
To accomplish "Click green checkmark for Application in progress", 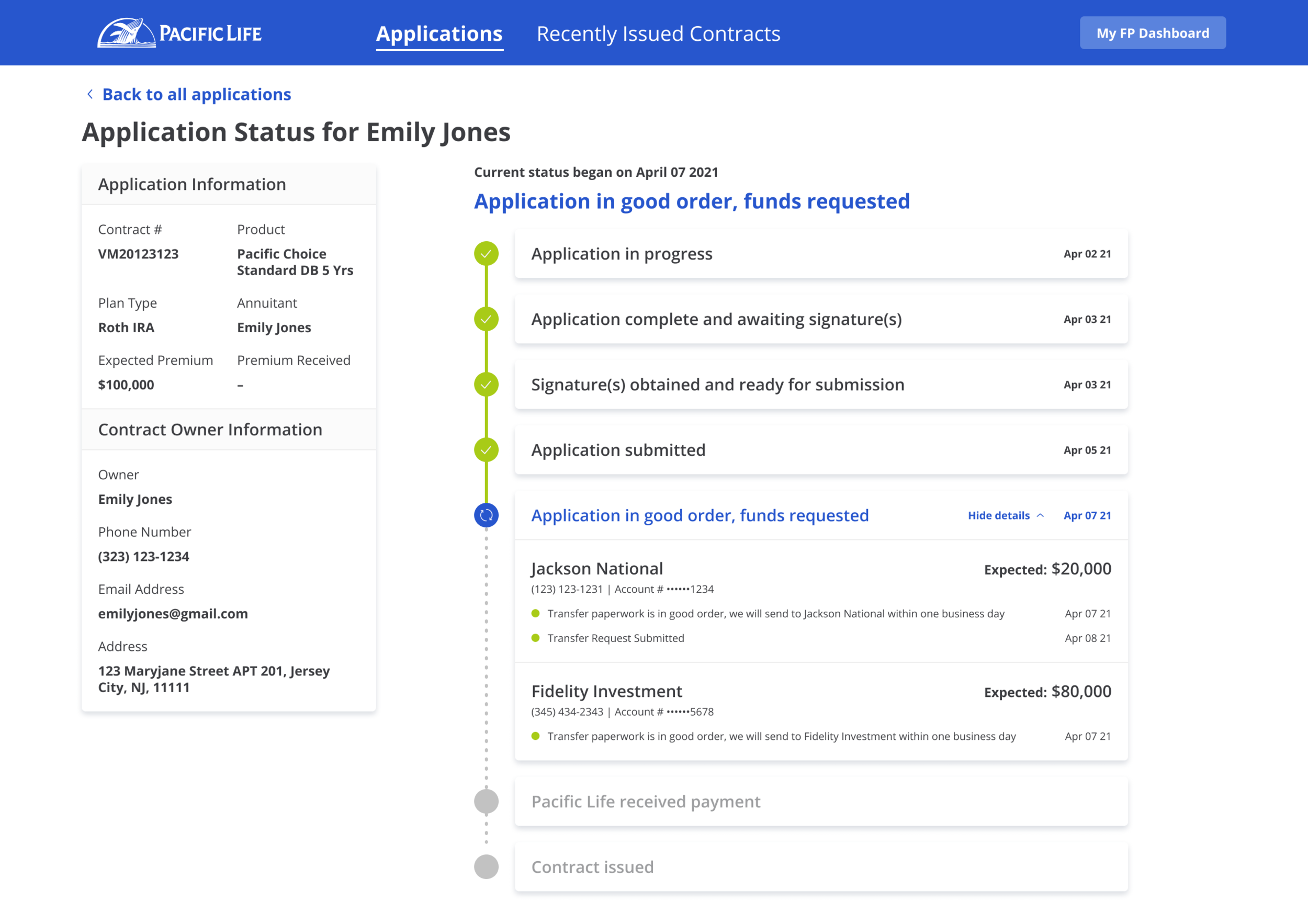I will pyautogui.click(x=486, y=254).
